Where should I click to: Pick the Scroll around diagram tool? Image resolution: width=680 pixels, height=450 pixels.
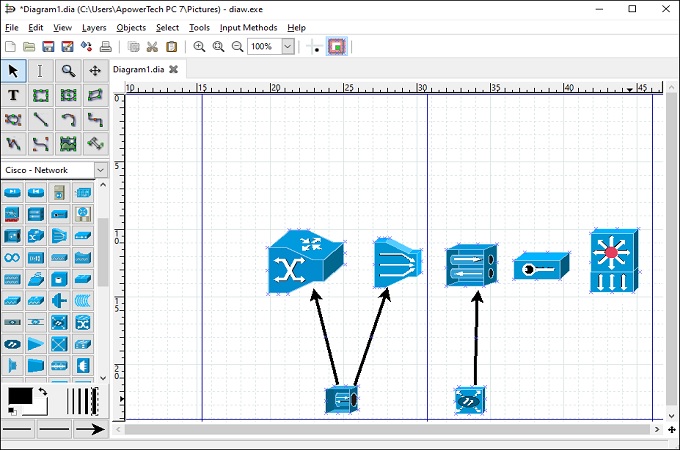95,71
